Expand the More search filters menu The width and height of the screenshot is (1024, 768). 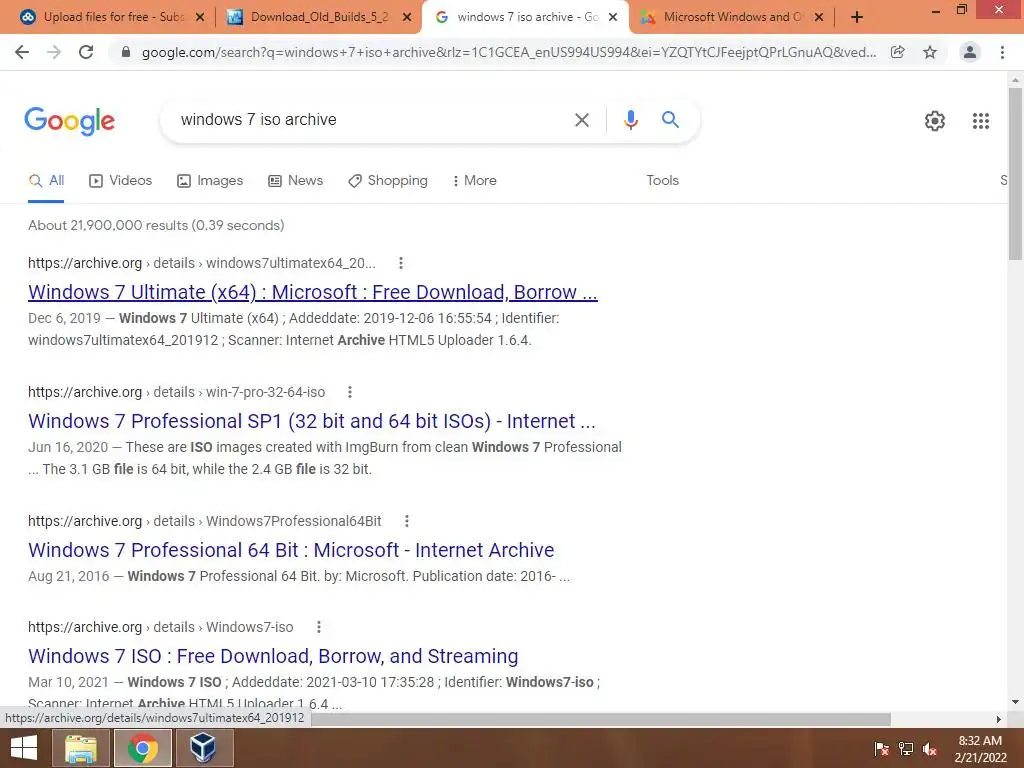(x=475, y=181)
